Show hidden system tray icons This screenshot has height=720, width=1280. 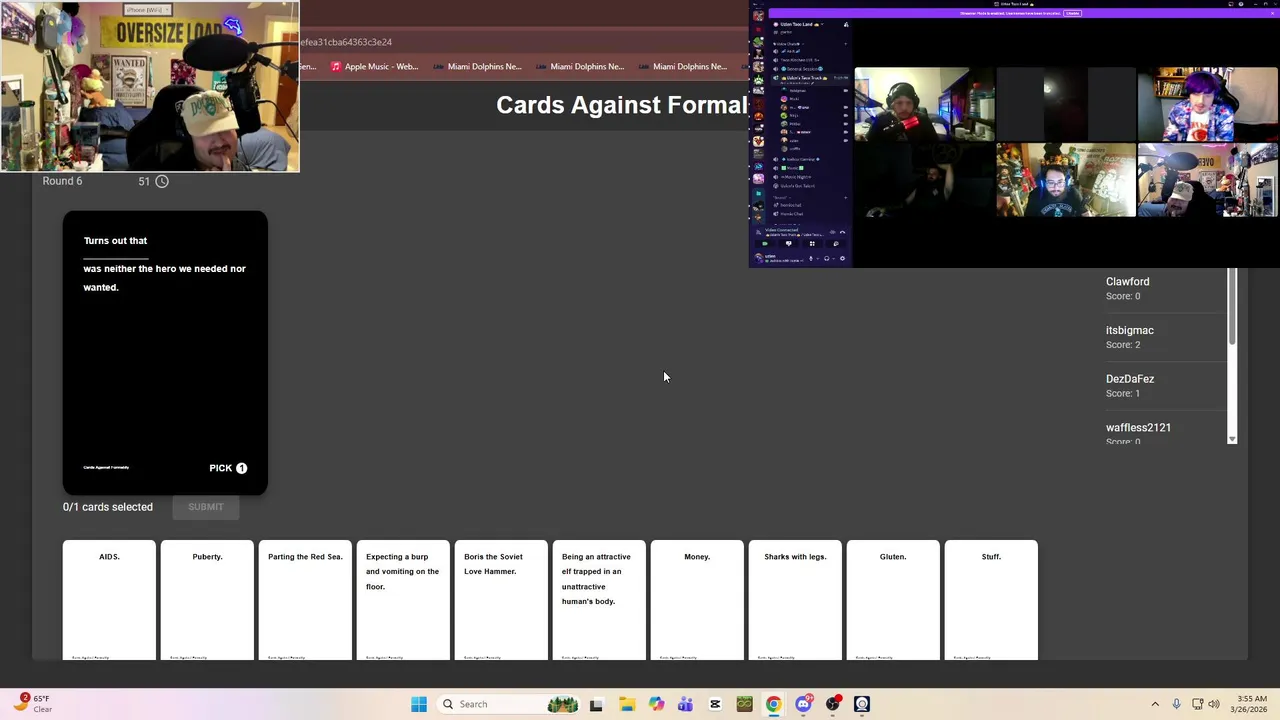(x=1155, y=704)
